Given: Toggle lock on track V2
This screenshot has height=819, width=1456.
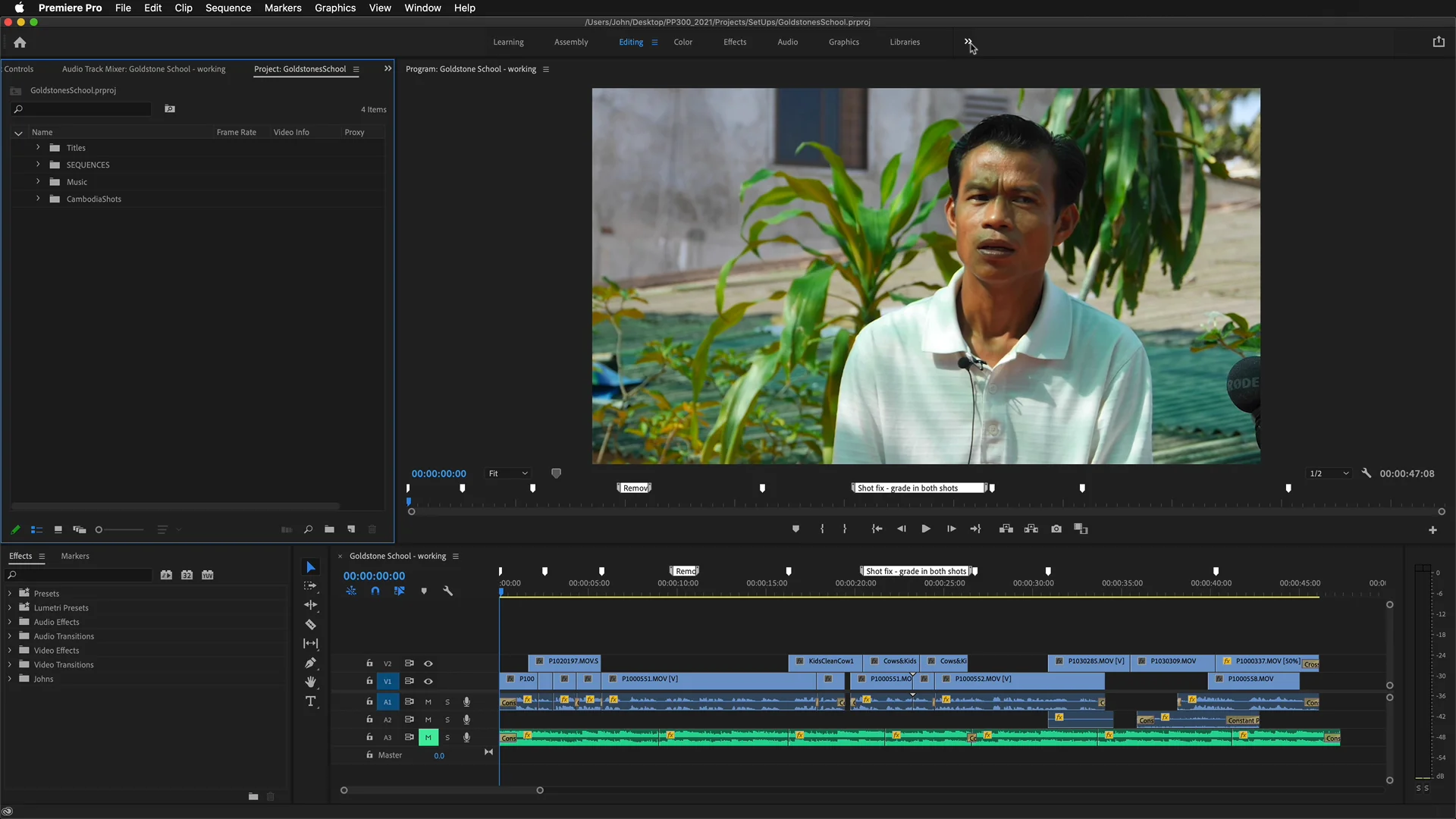Looking at the screenshot, I should (x=369, y=663).
